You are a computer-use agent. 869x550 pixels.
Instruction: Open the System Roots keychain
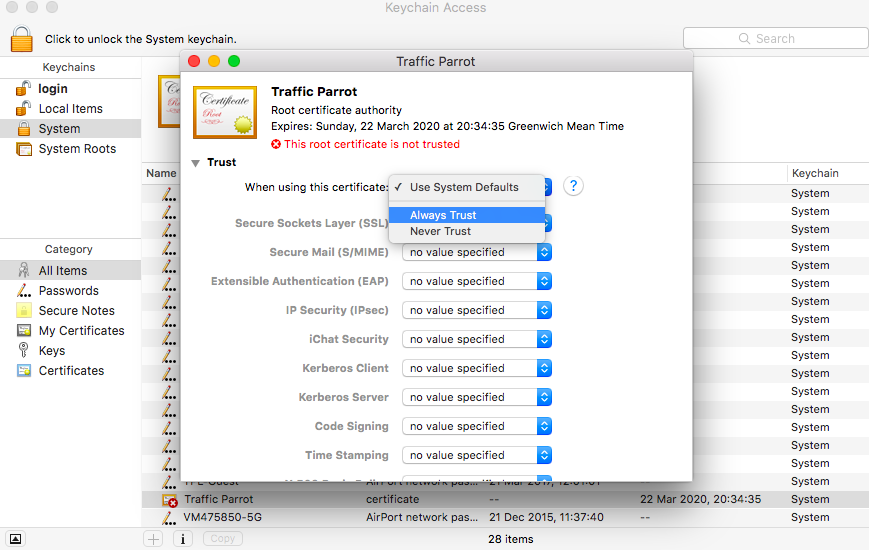pyautogui.click(x=77, y=148)
